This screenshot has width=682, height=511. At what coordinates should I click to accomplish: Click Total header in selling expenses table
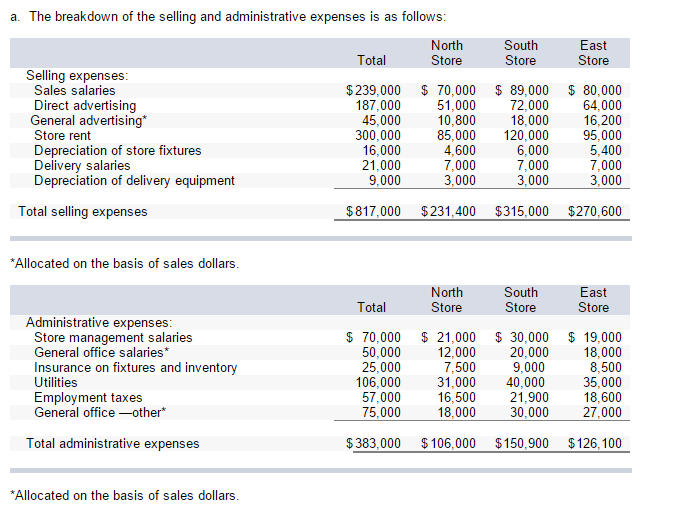[x=371, y=60]
